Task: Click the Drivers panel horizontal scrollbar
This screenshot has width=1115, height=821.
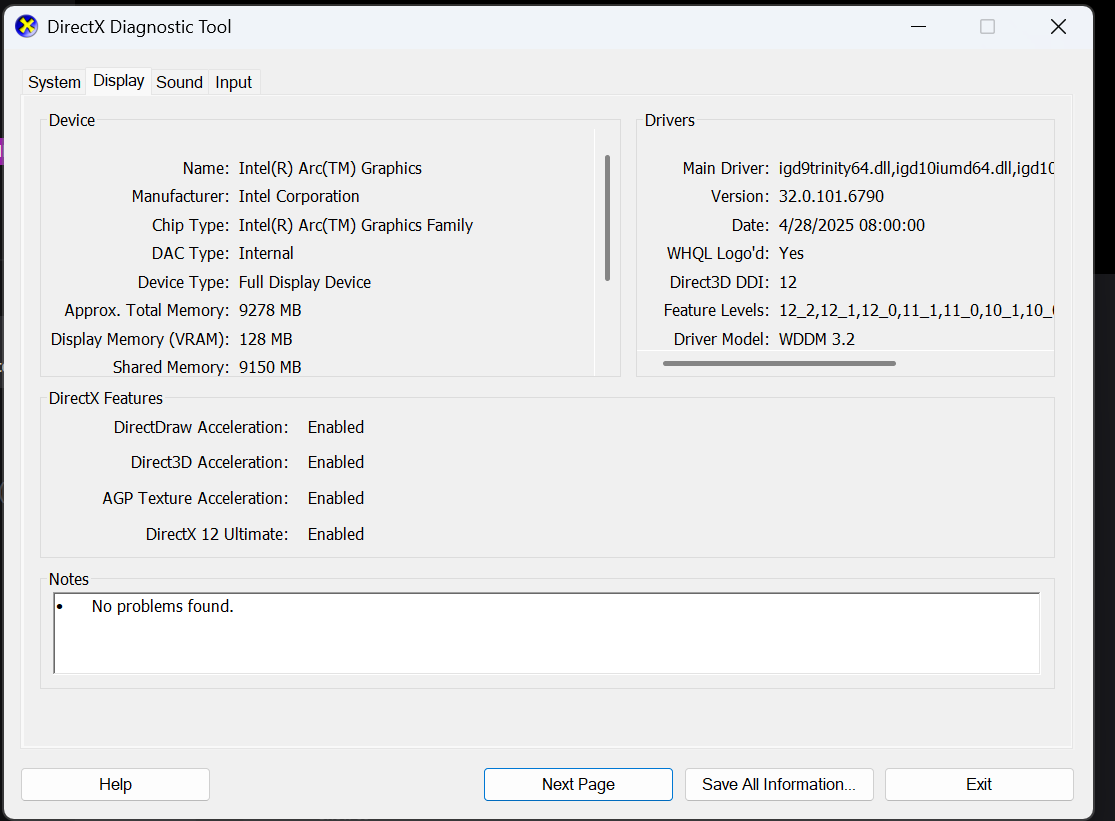Action: [779, 363]
